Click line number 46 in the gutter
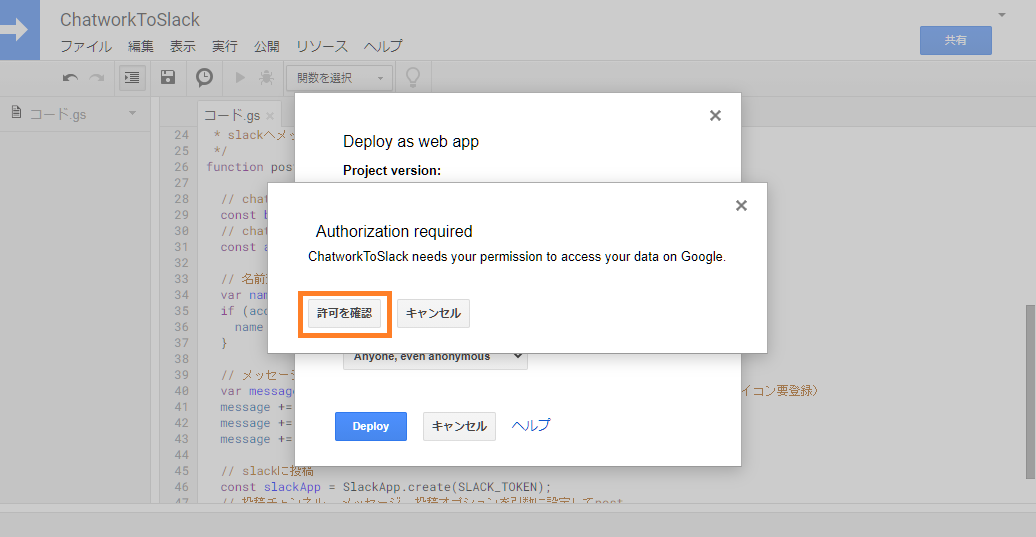The image size is (1036, 537). (x=181, y=487)
